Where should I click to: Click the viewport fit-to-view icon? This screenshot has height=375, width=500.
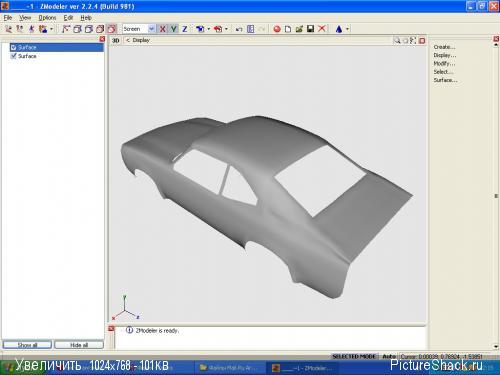(413, 41)
